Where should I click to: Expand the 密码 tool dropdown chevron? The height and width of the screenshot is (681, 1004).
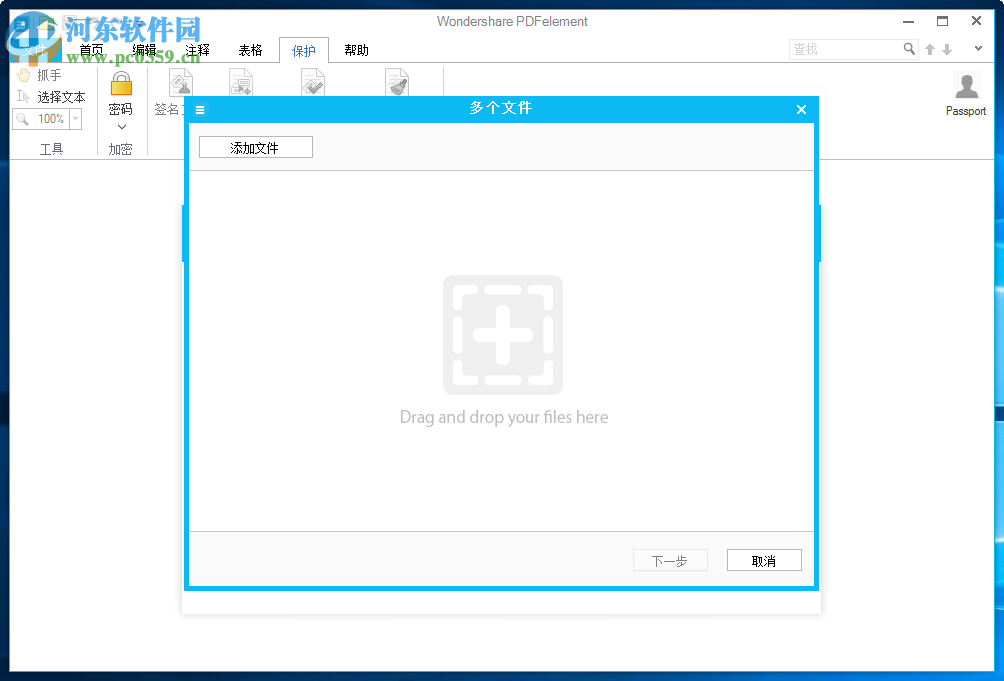(x=120, y=127)
